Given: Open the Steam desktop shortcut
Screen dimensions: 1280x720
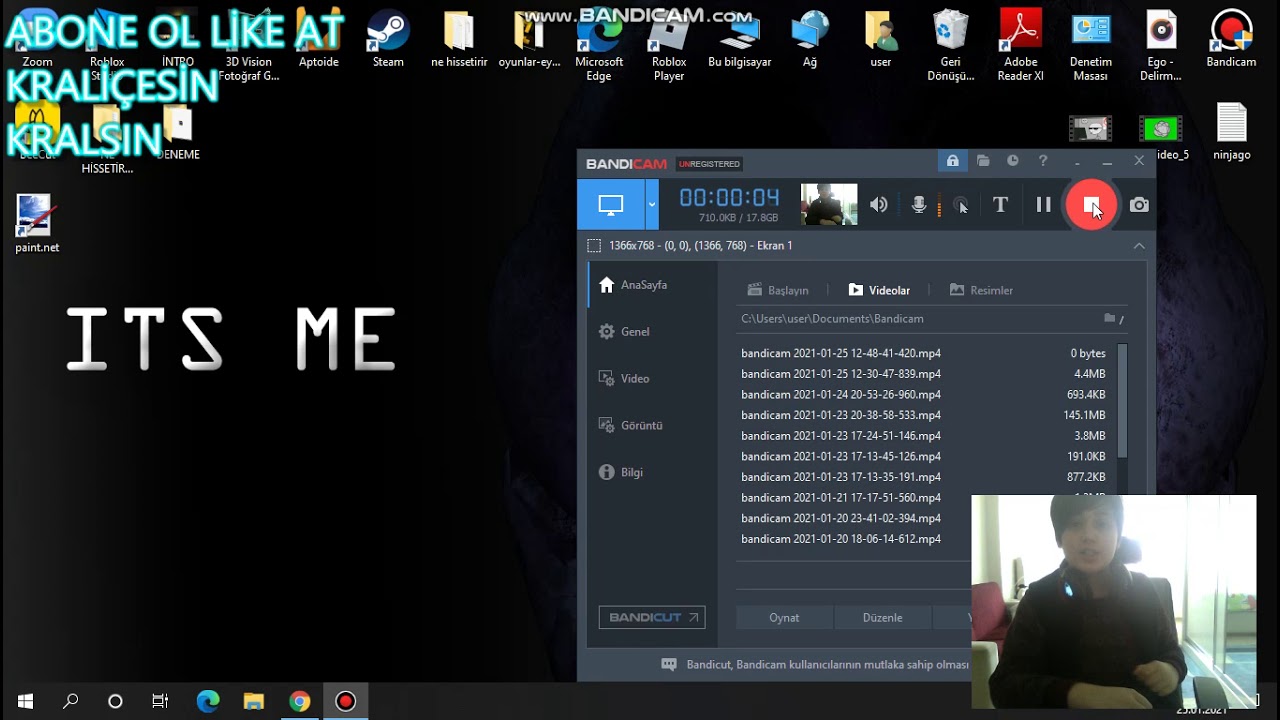Looking at the screenshot, I should pos(388,40).
